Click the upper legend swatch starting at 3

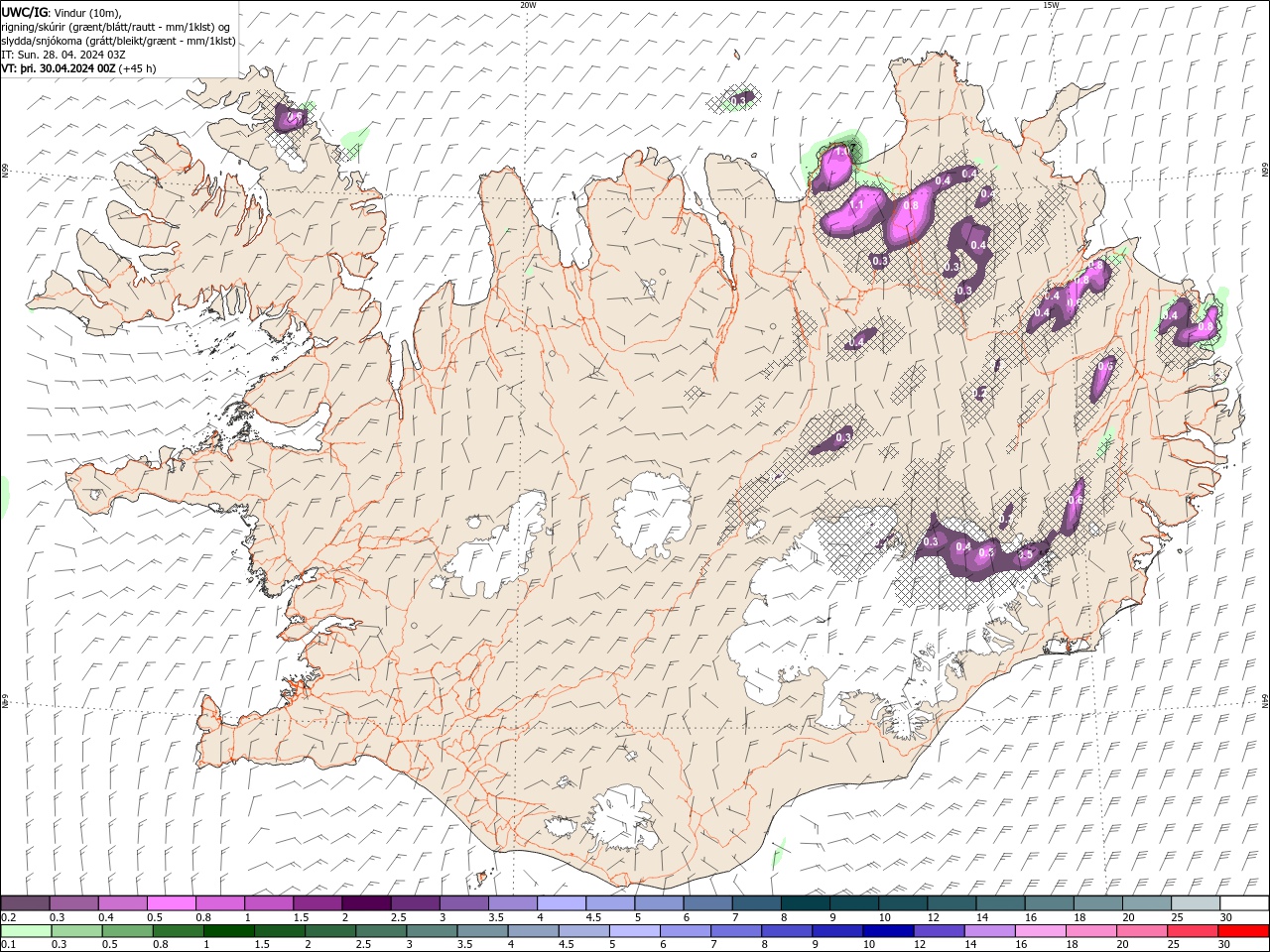(464, 903)
